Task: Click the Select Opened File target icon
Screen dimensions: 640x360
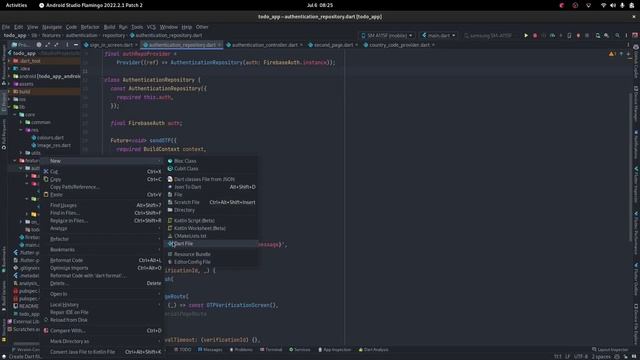Action: 39,45
